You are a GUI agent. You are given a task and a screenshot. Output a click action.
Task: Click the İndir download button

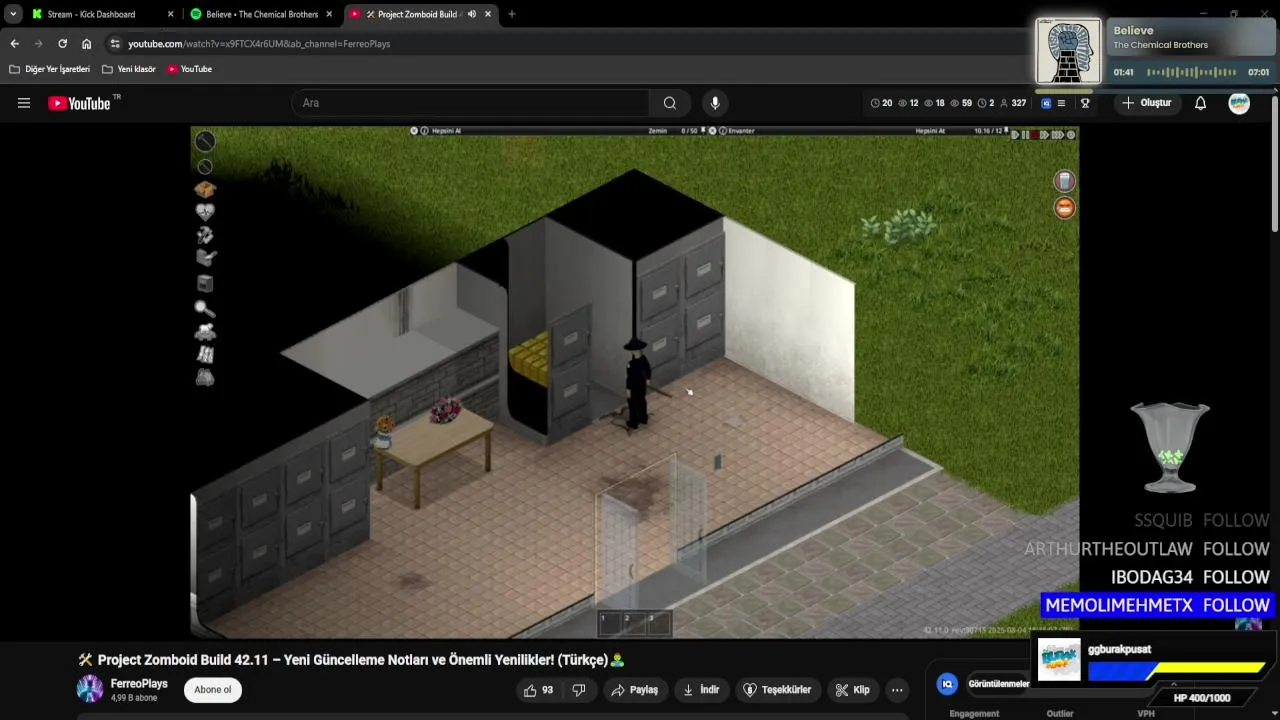tap(701, 690)
